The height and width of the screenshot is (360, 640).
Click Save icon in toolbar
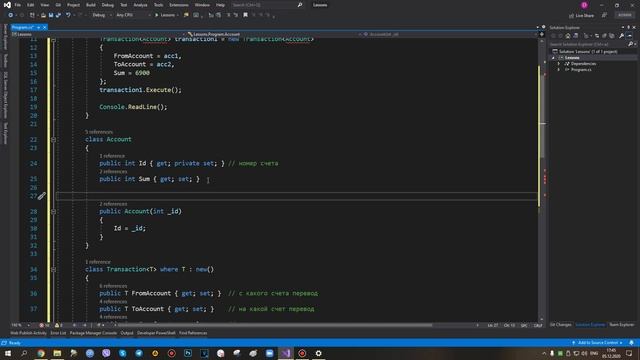[51, 15]
